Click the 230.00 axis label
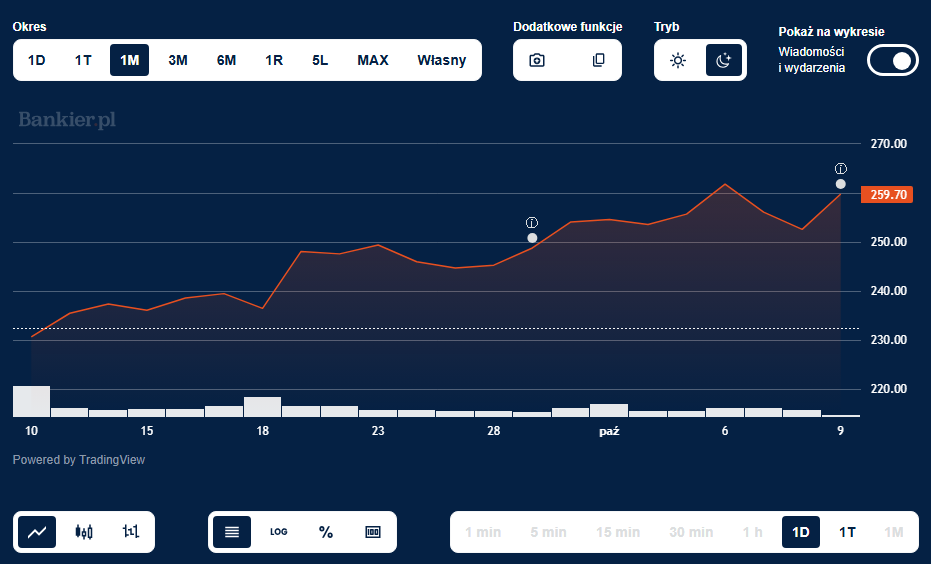Viewport: 931px width, 564px height. (889, 340)
